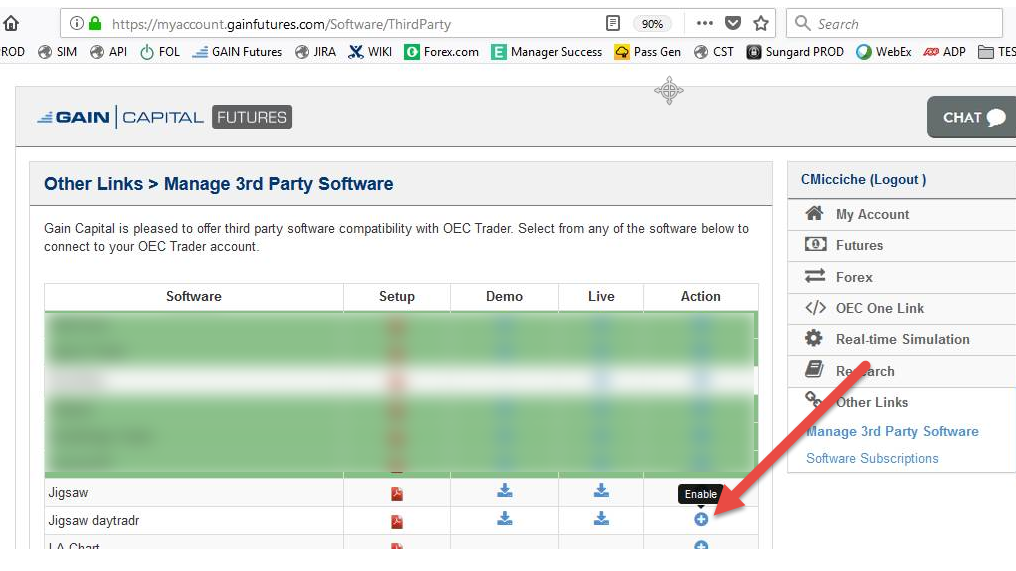Click the Action column header
Screen dimensions: 1016x571
pyautogui.click(x=700, y=296)
